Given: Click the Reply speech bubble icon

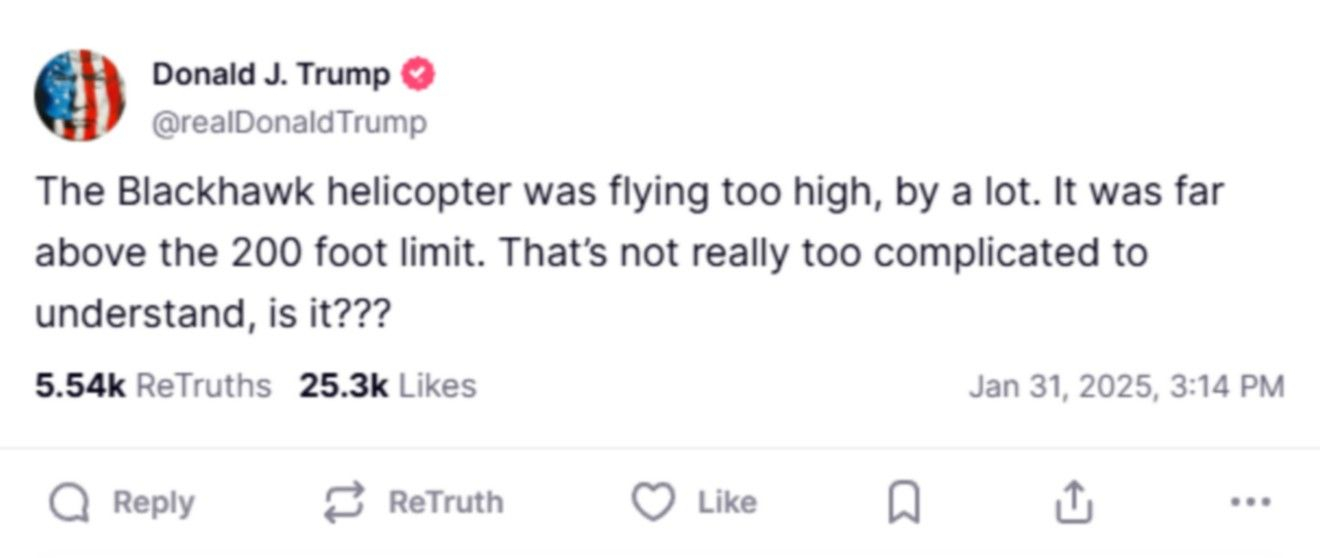Looking at the screenshot, I should [70, 502].
